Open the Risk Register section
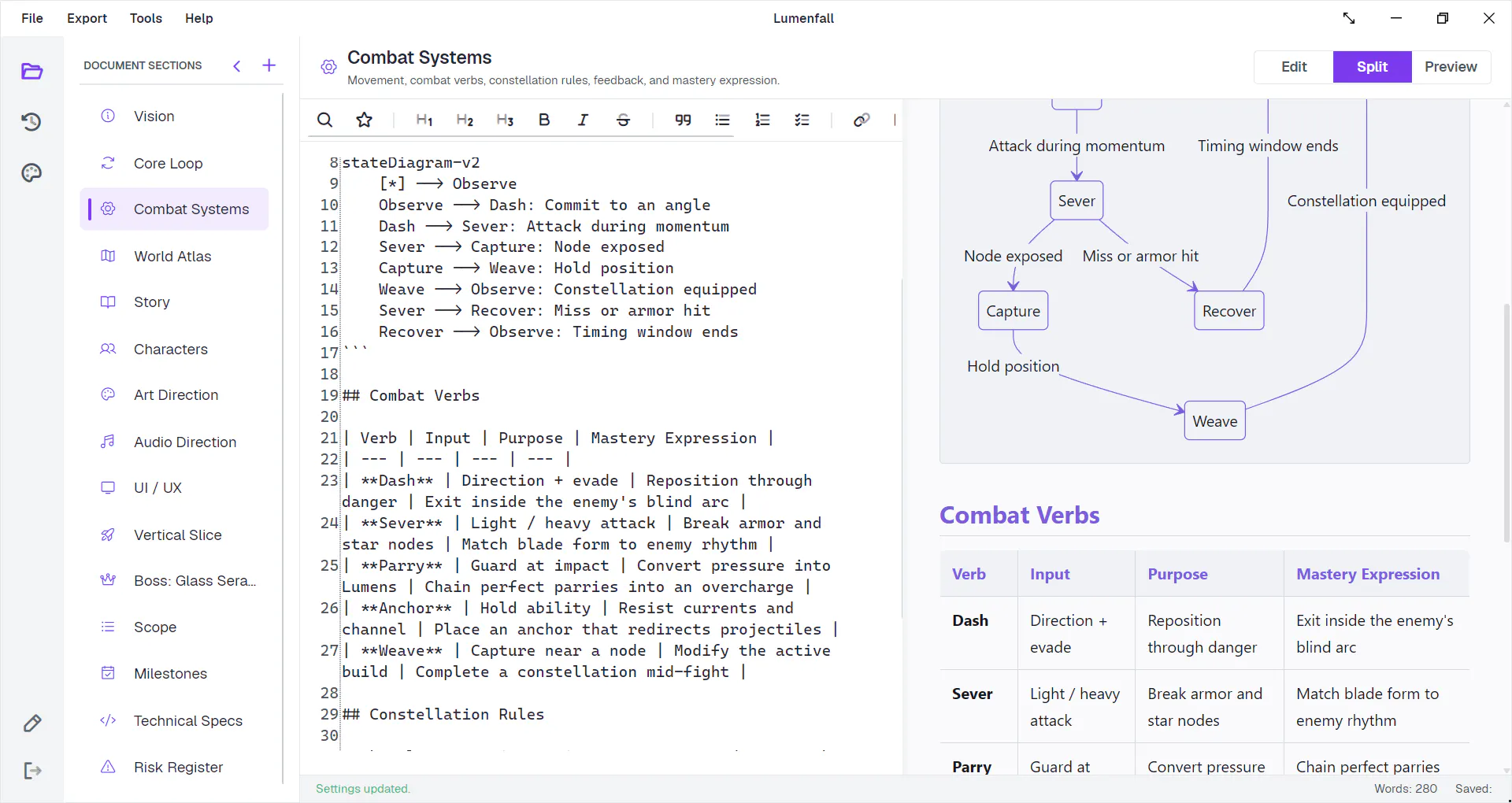The image size is (1512, 803). coord(174,768)
